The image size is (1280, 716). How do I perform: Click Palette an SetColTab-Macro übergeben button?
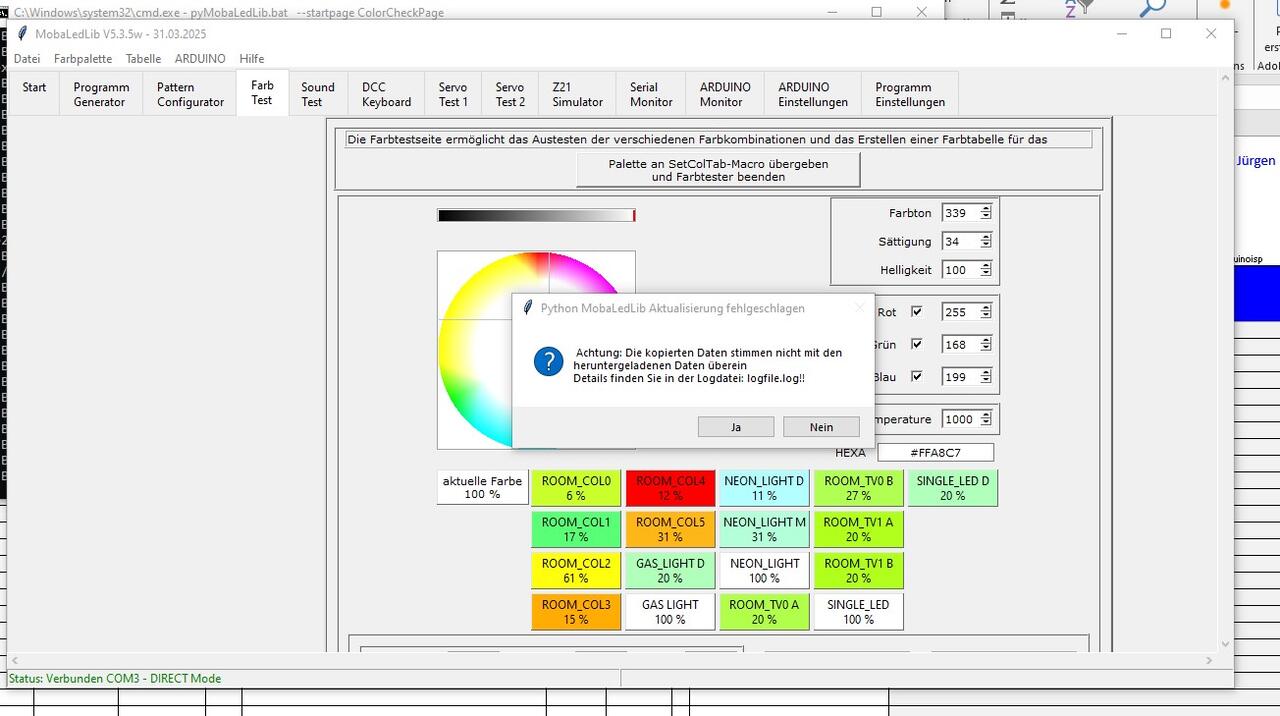click(x=718, y=170)
